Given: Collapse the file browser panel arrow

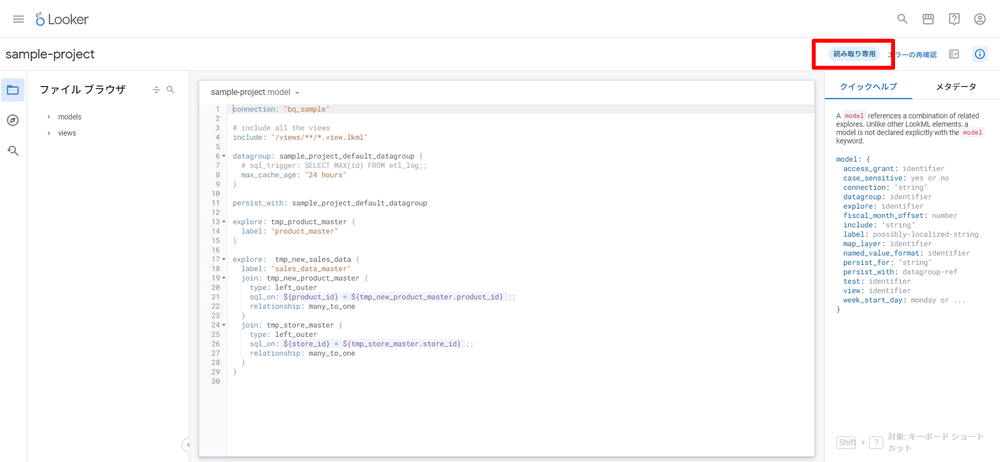Looking at the screenshot, I should pyautogui.click(x=186, y=444).
